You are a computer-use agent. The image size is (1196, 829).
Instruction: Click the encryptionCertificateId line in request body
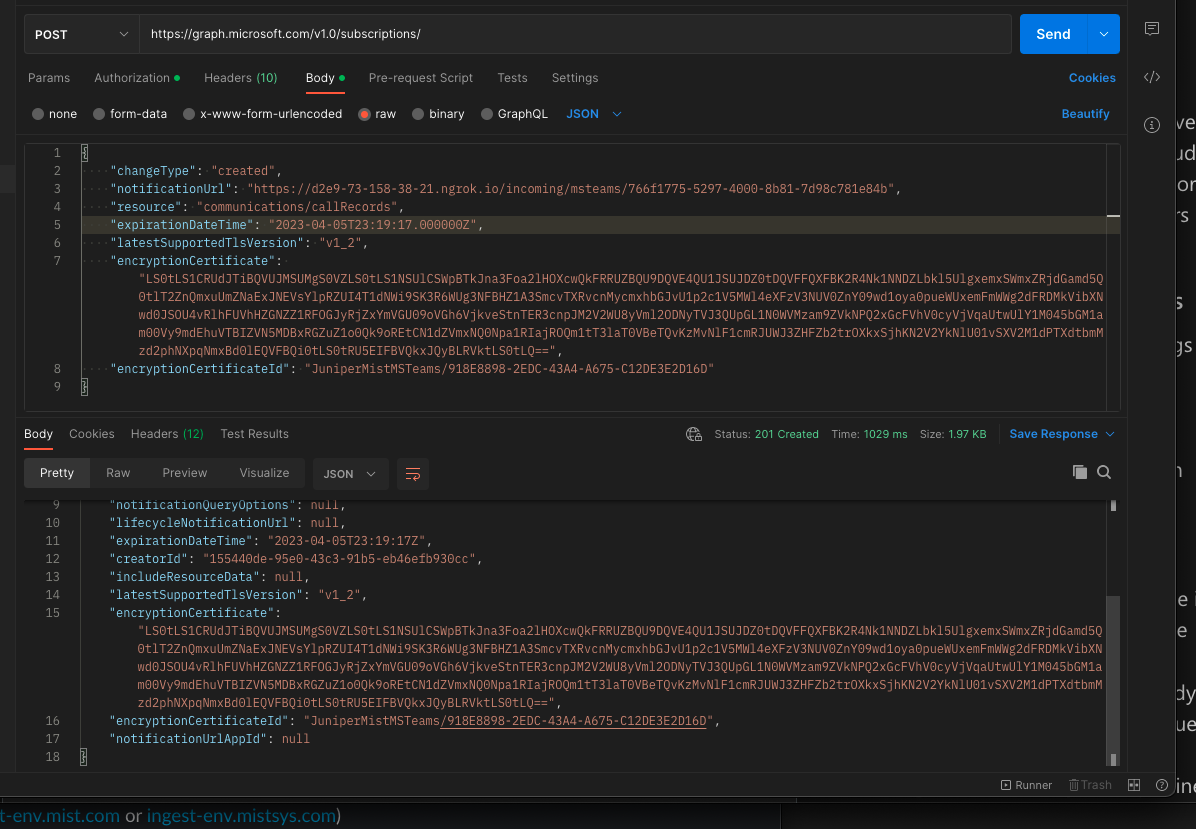coord(412,369)
